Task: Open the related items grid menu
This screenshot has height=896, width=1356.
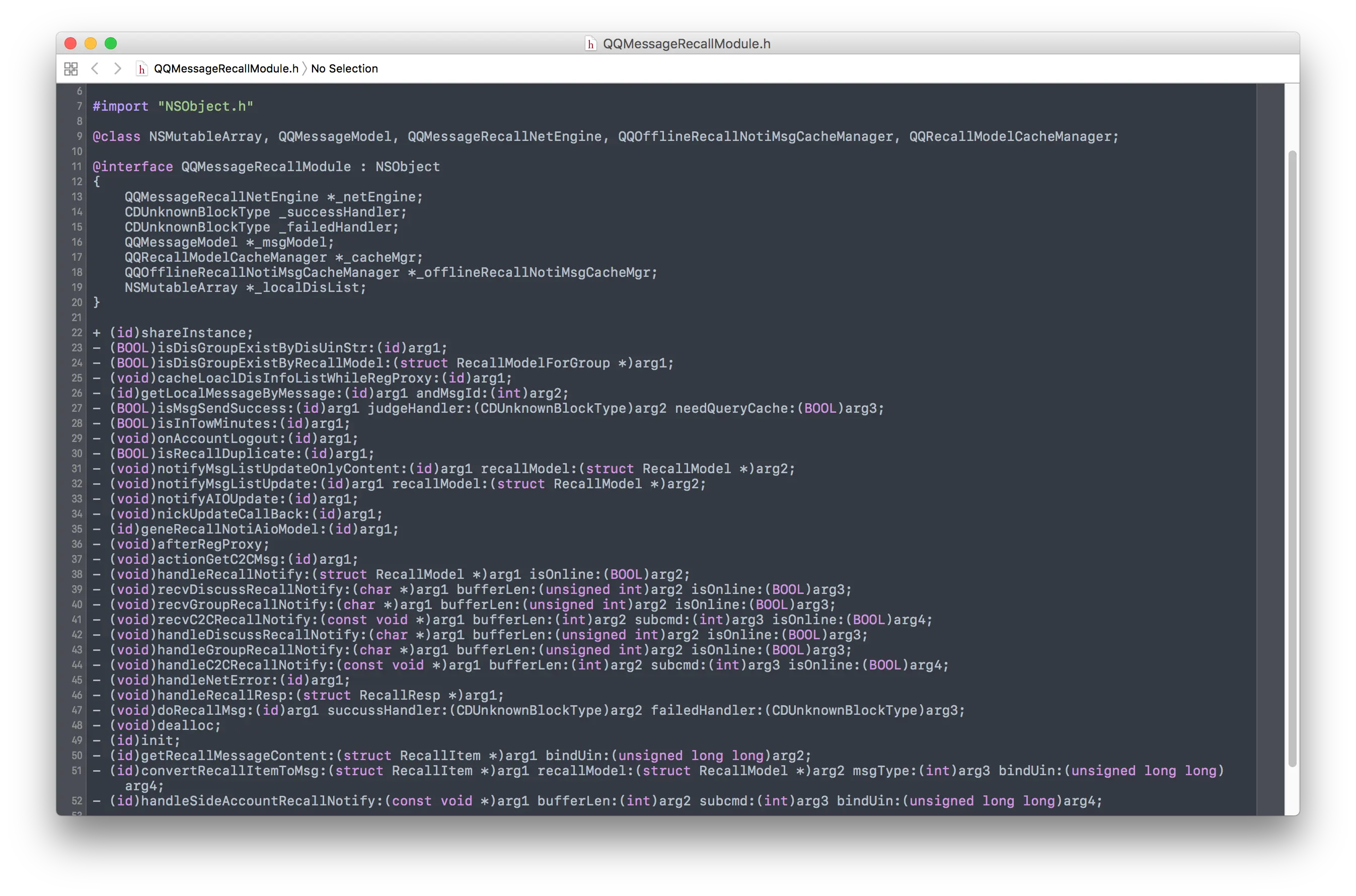Action: tap(71, 68)
